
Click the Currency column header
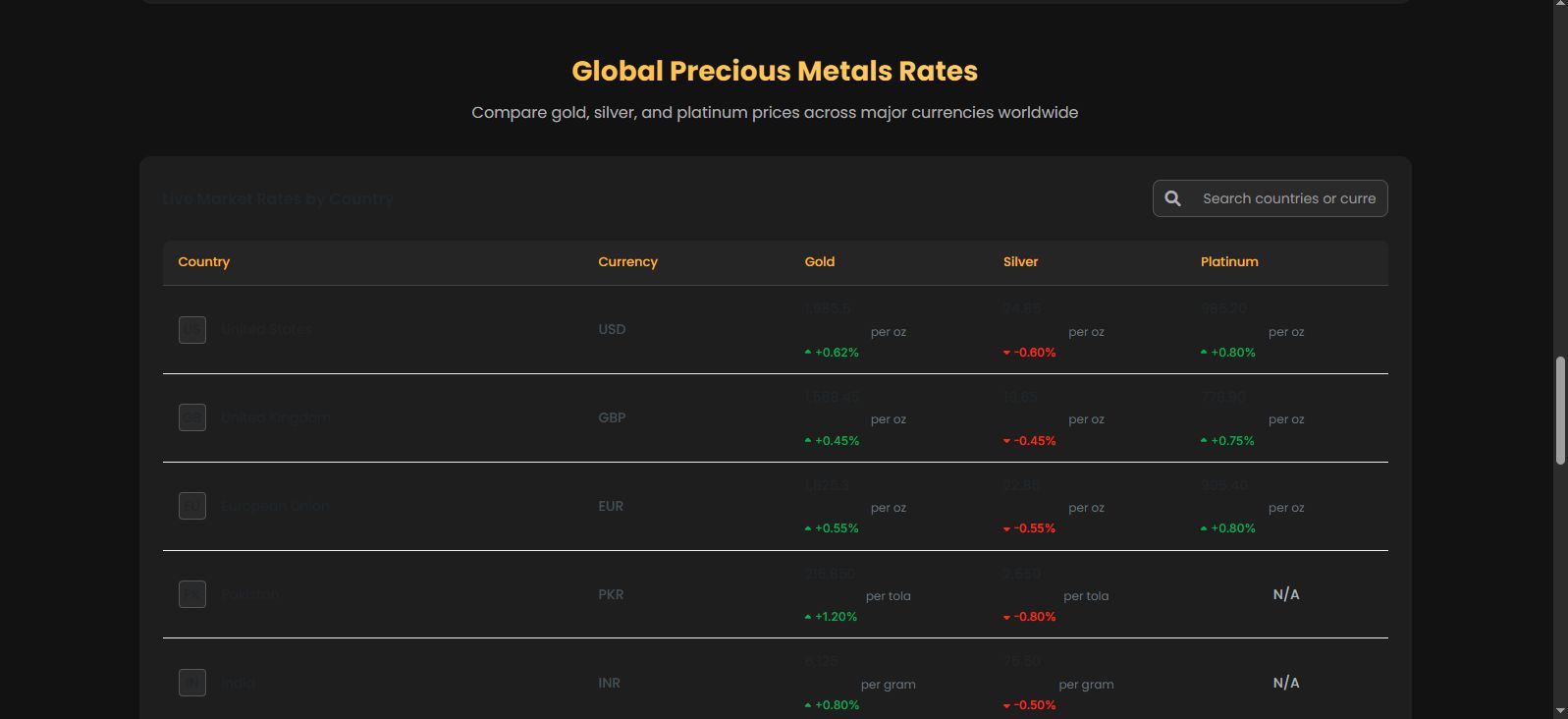point(627,262)
